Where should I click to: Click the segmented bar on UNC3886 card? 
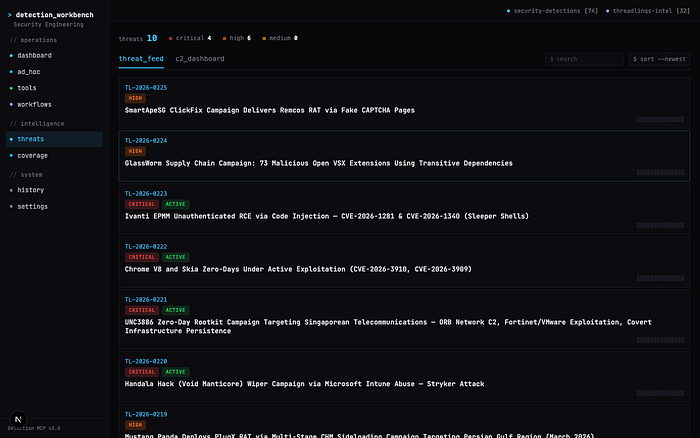tap(660, 340)
